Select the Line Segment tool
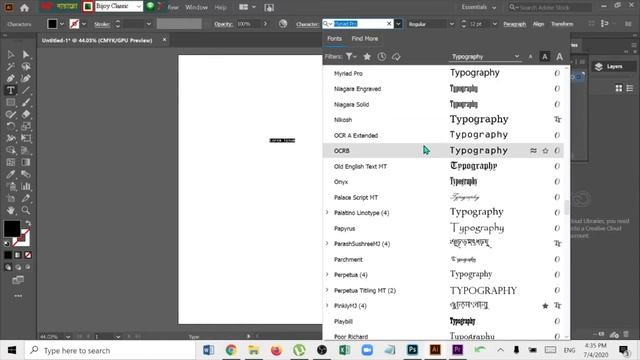The image size is (640, 360). tap(26, 90)
